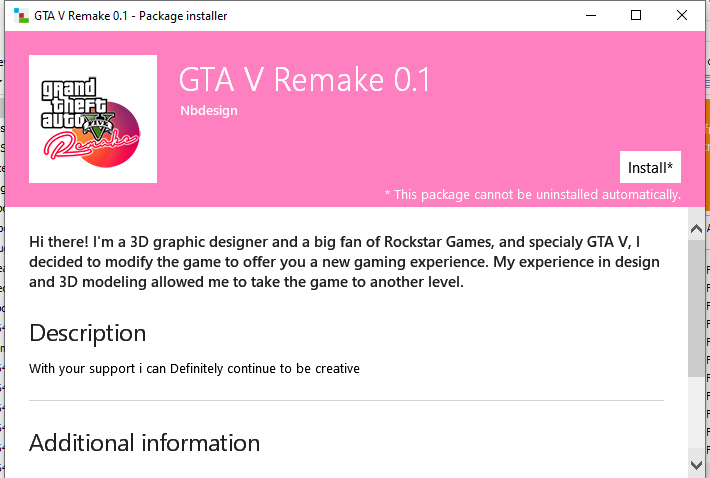The image size is (710, 478).
Task: Click the GTA V Remake 0.1 heading
Action: point(304,79)
